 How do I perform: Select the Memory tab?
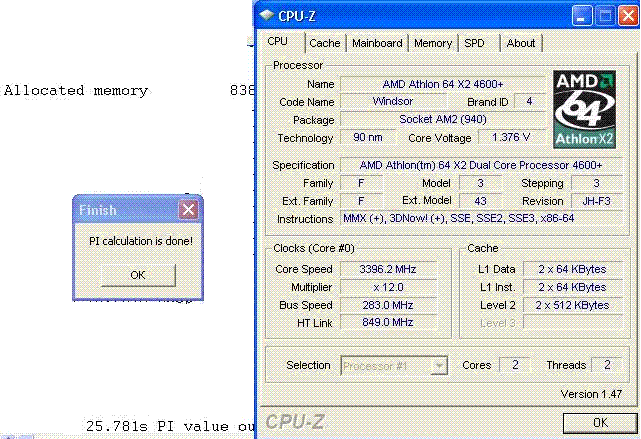point(433,43)
